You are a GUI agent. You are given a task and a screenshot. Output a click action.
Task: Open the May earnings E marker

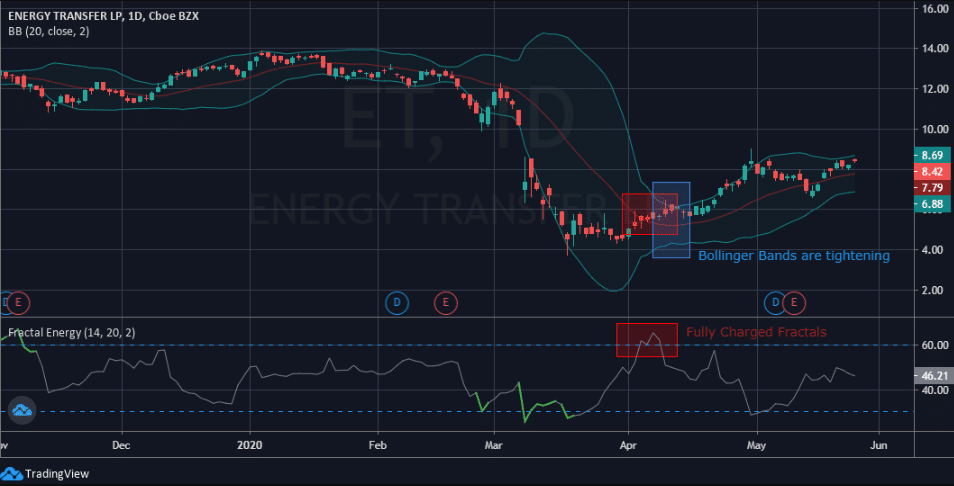tap(794, 301)
